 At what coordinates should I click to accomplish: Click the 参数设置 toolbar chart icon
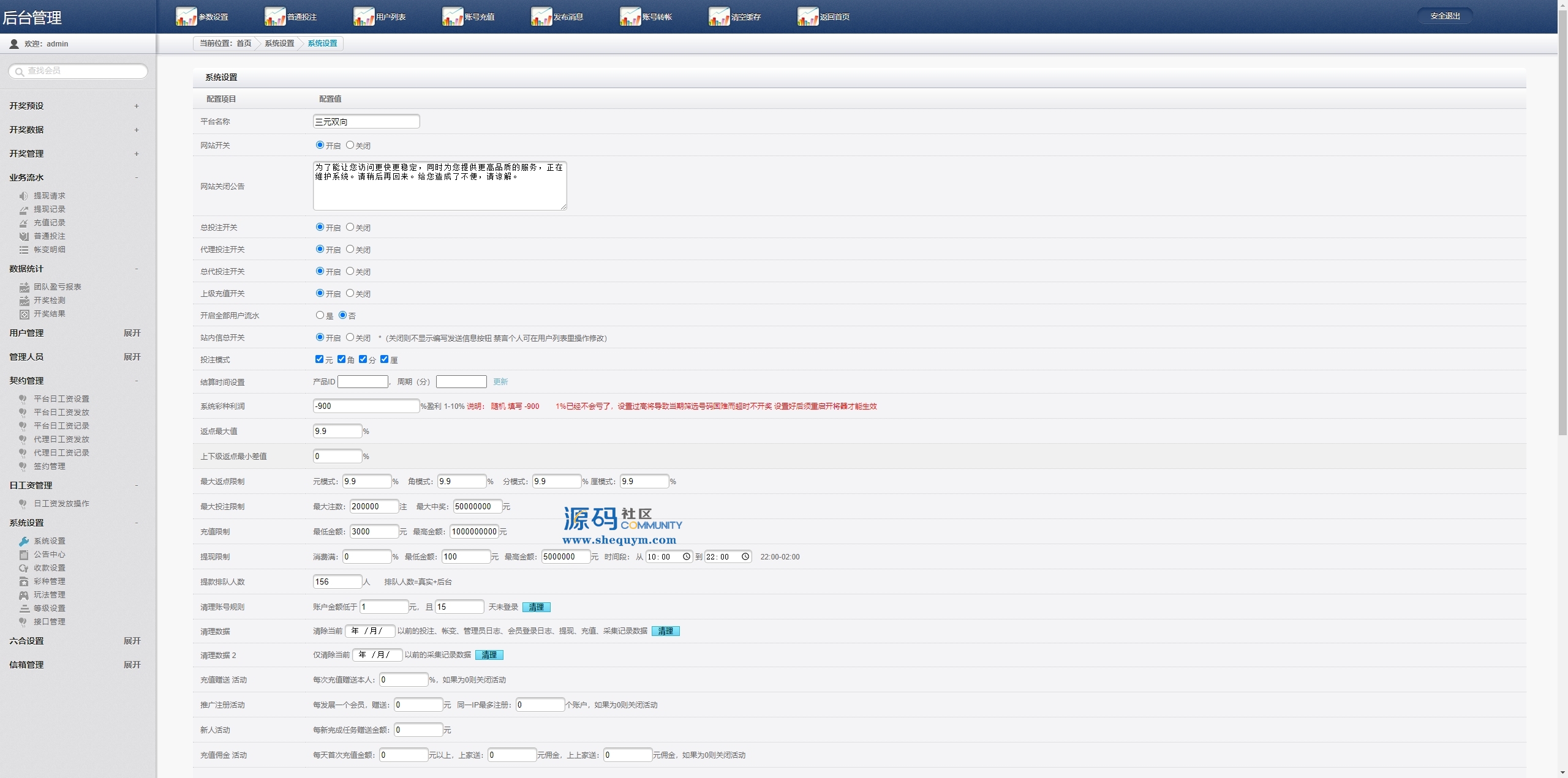(x=186, y=17)
